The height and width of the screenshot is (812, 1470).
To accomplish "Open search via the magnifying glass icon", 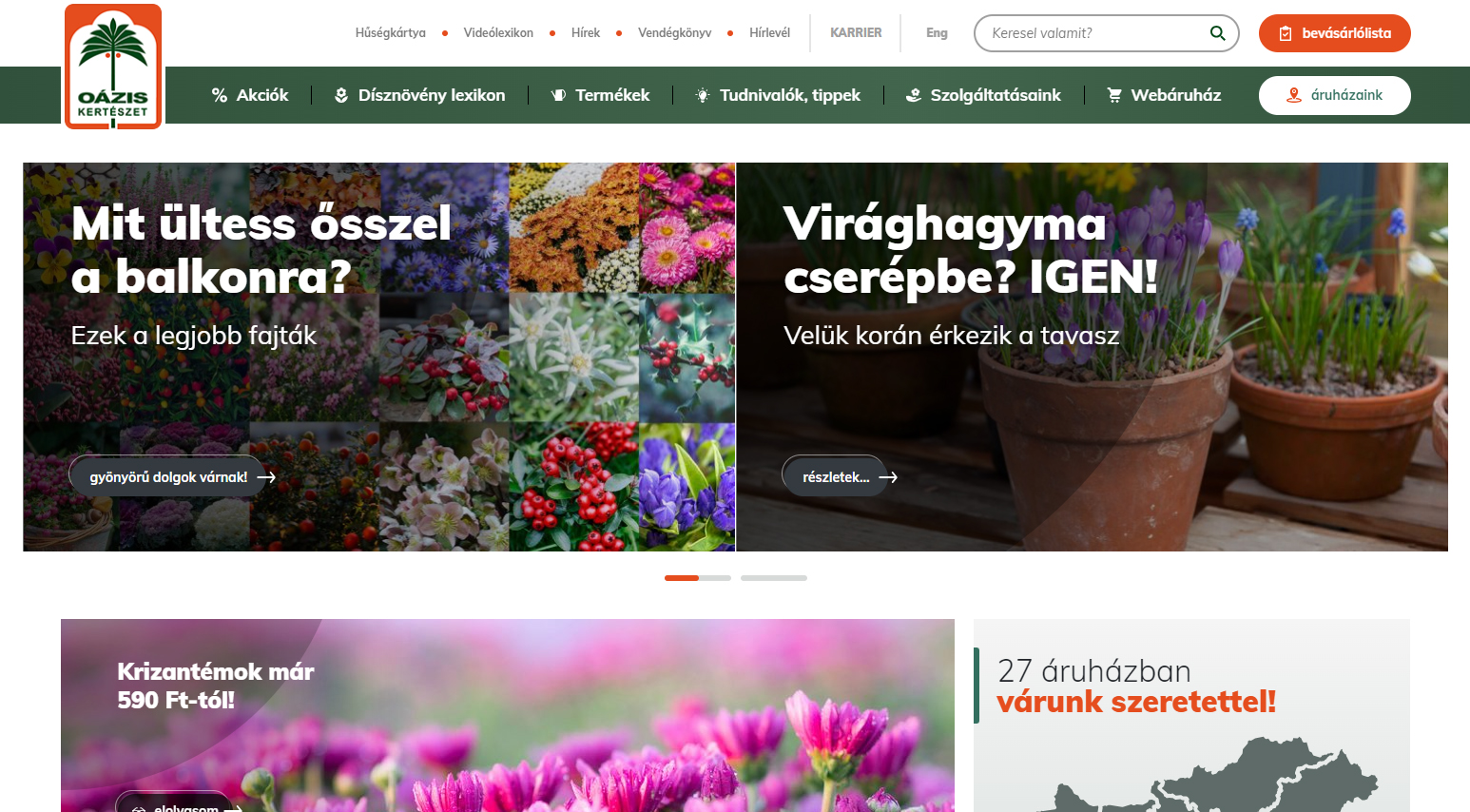I will [1217, 32].
